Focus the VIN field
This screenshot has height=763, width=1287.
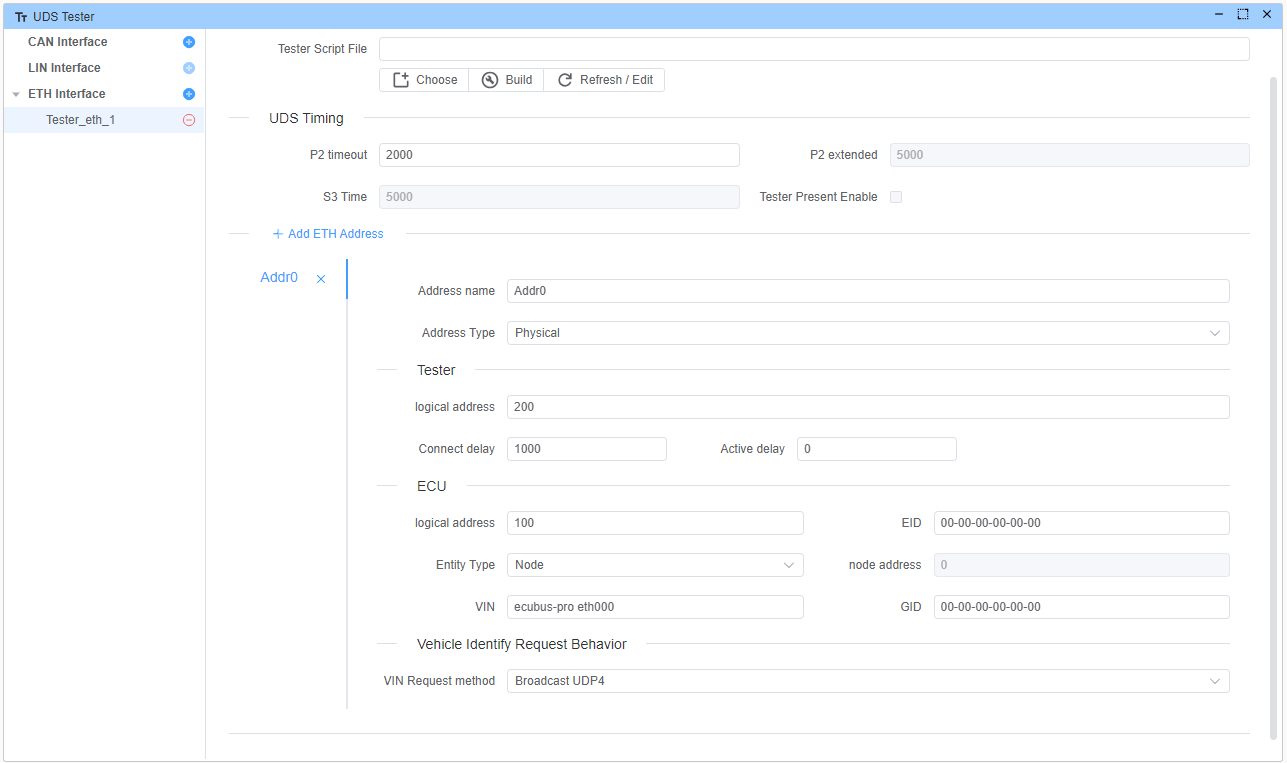[x=655, y=607]
